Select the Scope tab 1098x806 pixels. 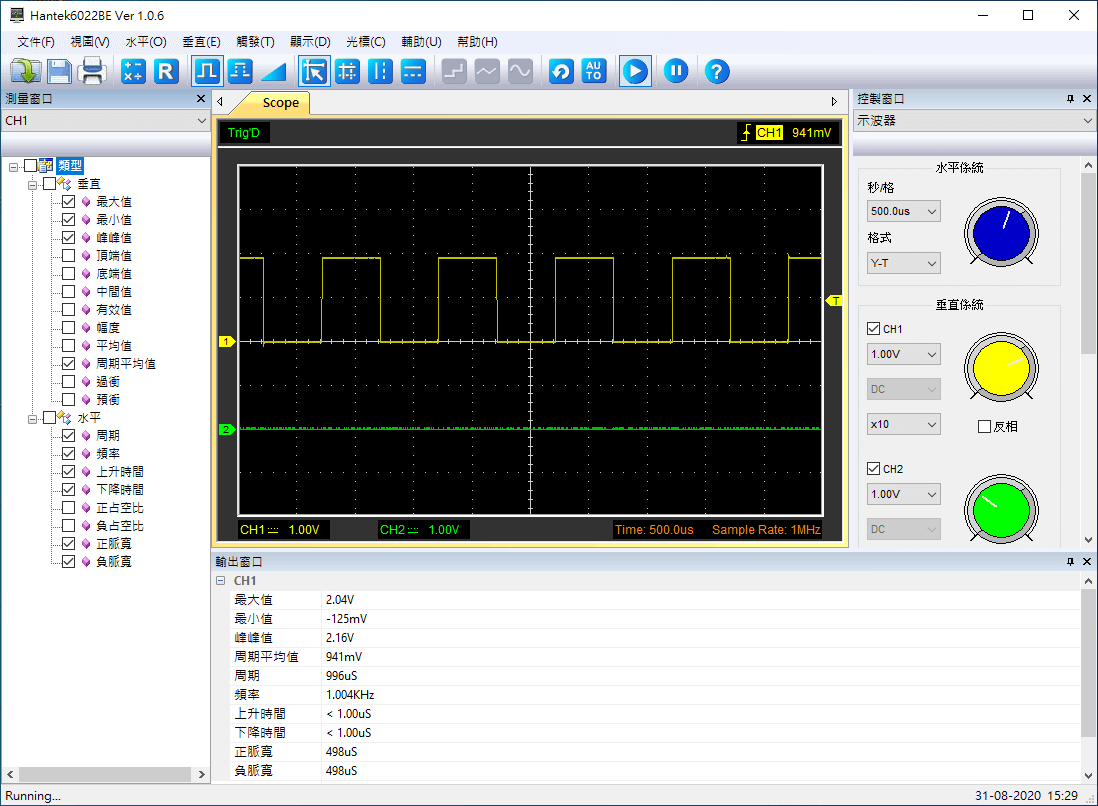tap(280, 103)
